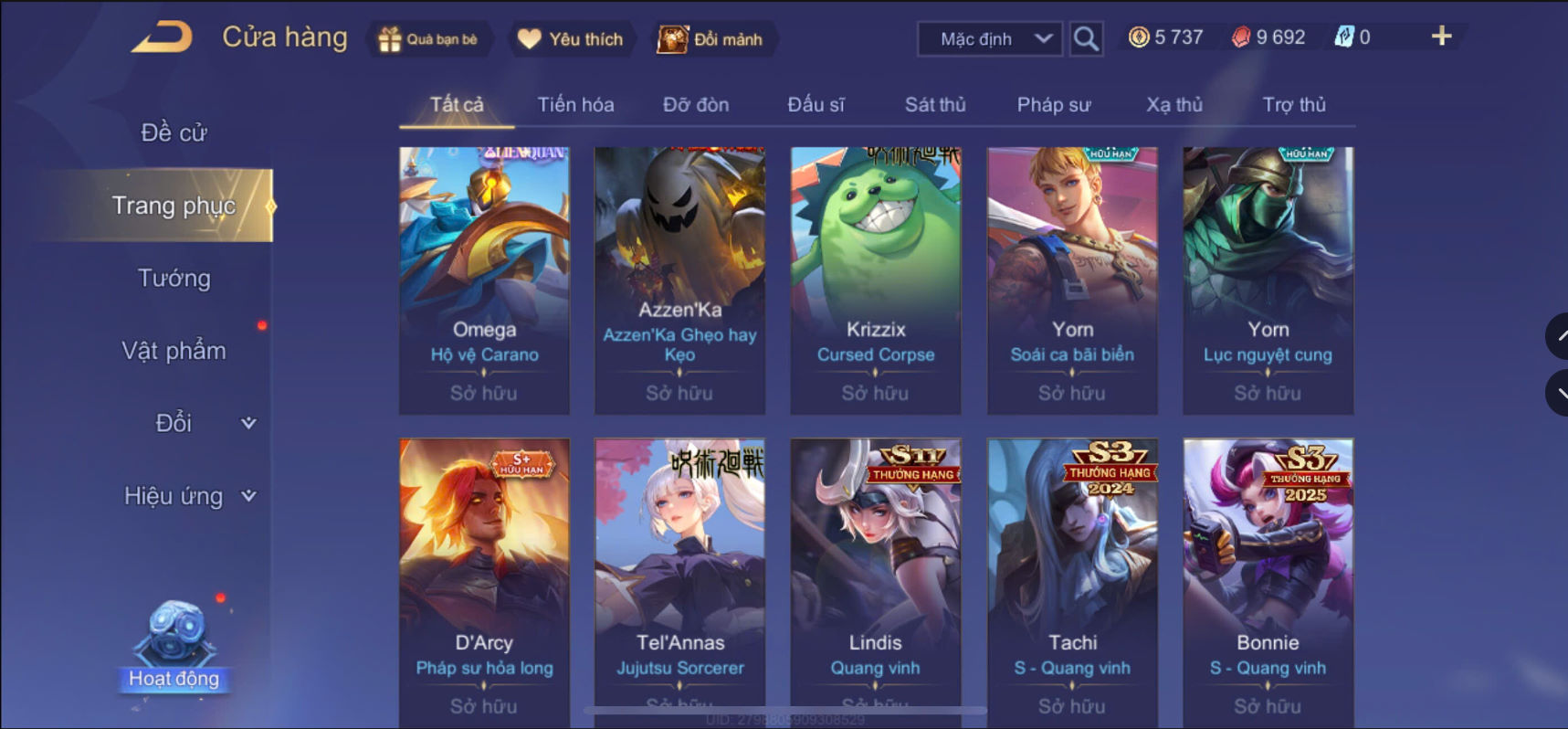The height and width of the screenshot is (729, 1568).
Task: Click the up arrow on right edge
Action: point(1557,336)
